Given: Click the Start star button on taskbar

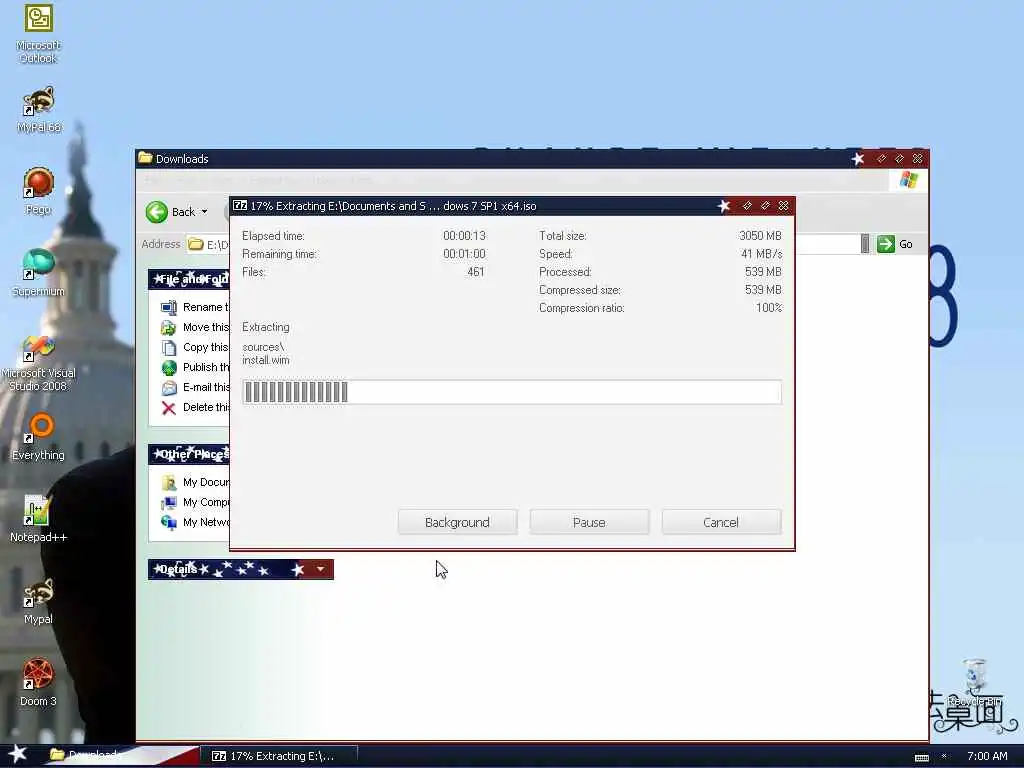Looking at the screenshot, I should pyautogui.click(x=17, y=754).
